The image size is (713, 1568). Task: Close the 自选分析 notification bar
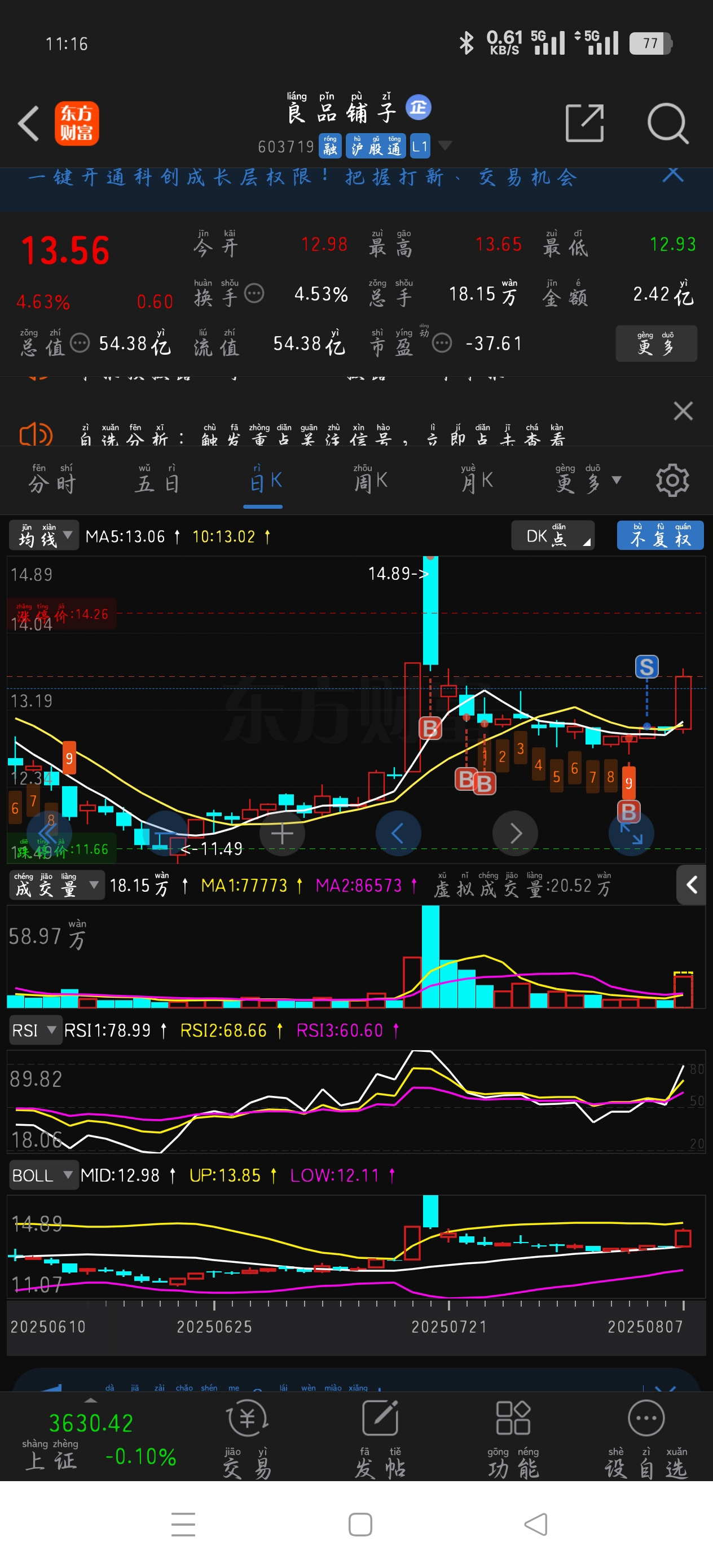coord(683,411)
